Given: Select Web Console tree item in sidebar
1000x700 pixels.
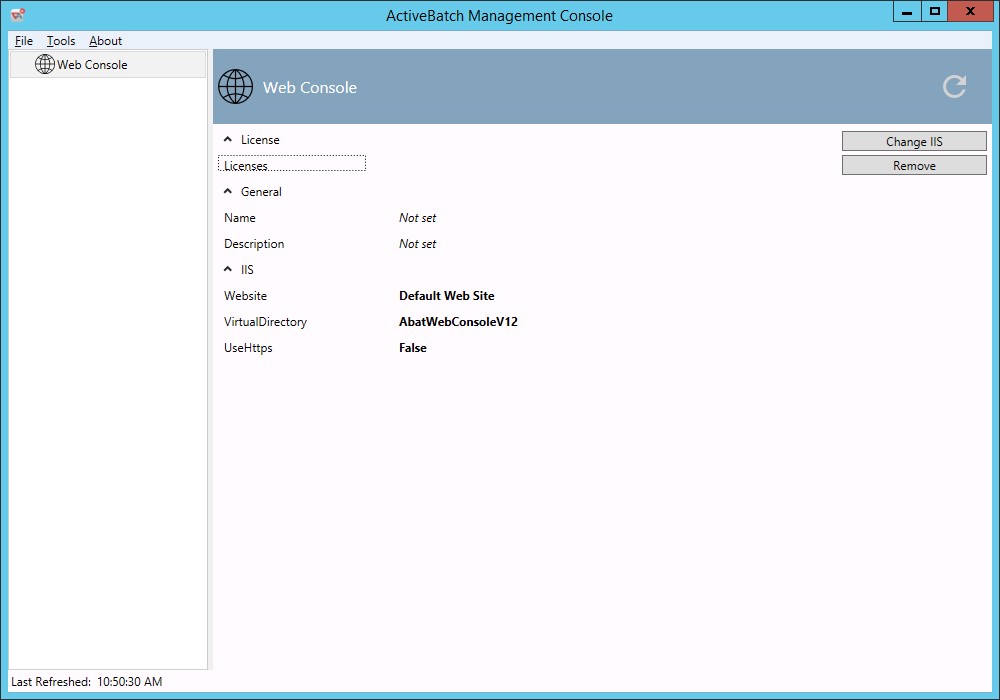Looking at the screenshot, I should point(108,64).
